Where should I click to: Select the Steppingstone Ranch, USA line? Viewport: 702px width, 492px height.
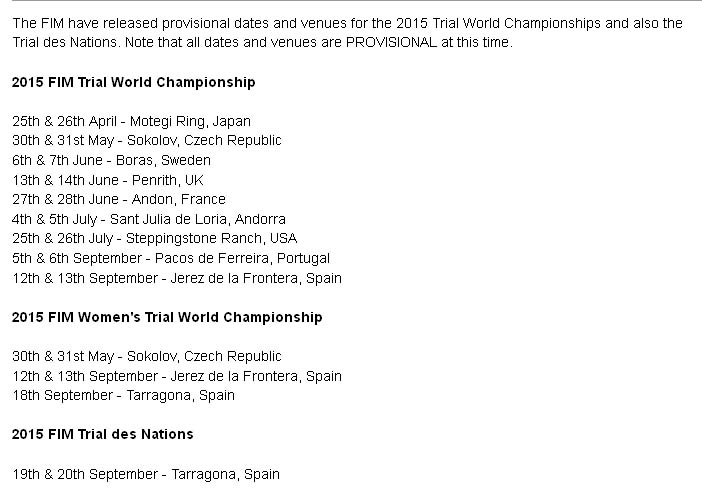click(154, 239)
